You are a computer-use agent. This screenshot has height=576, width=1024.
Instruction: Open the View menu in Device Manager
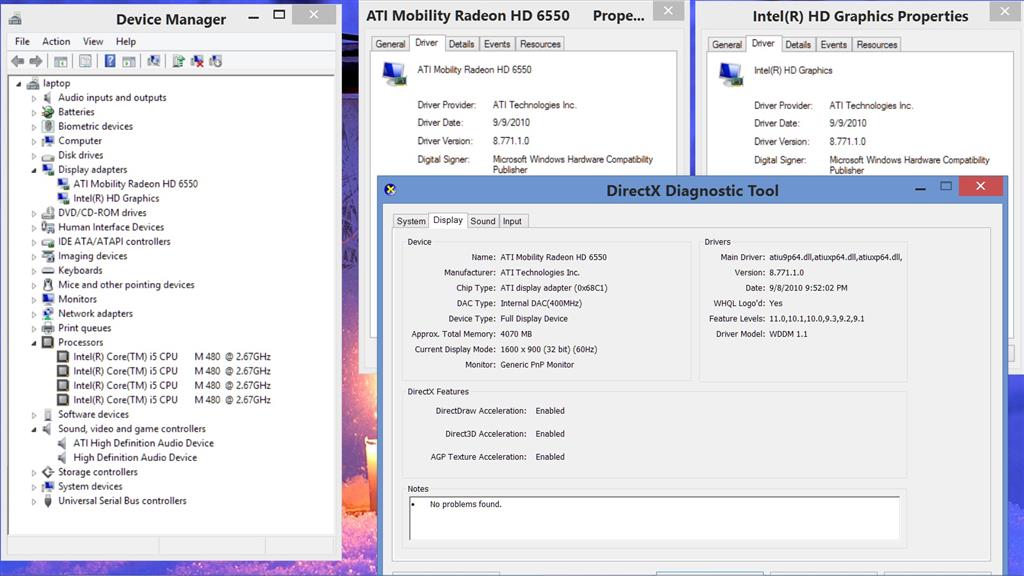(93, 41)
